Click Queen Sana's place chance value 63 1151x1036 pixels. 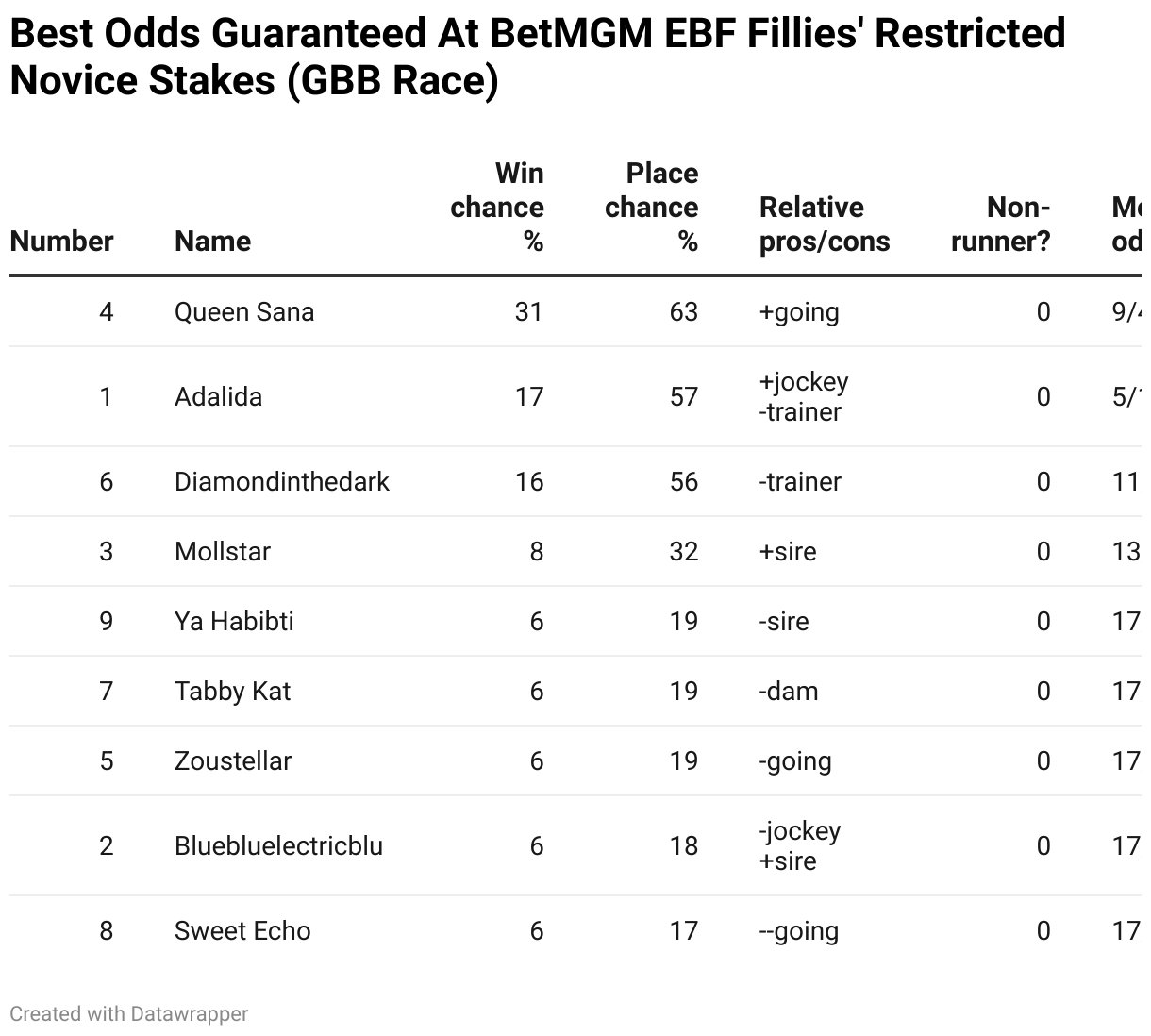coord(684,312)
